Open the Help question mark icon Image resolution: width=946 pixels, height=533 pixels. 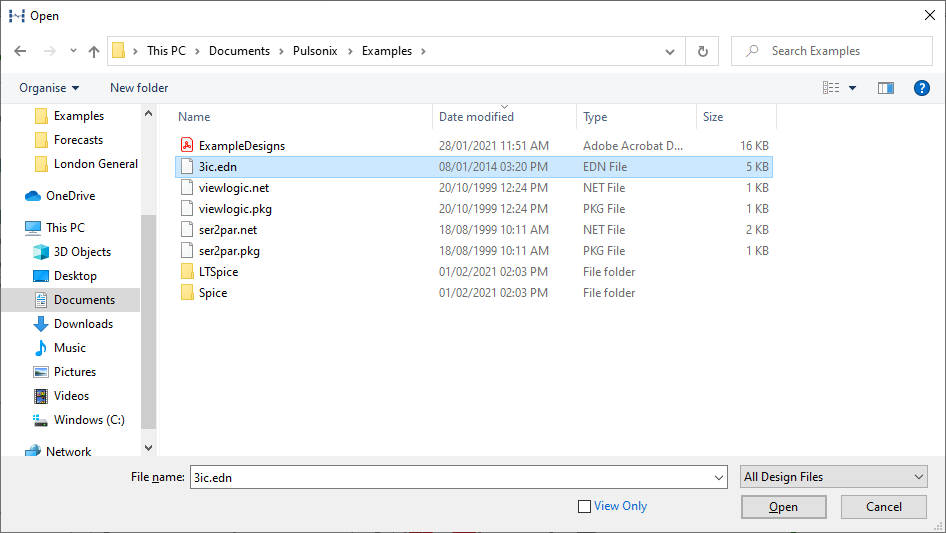[922, 88]
